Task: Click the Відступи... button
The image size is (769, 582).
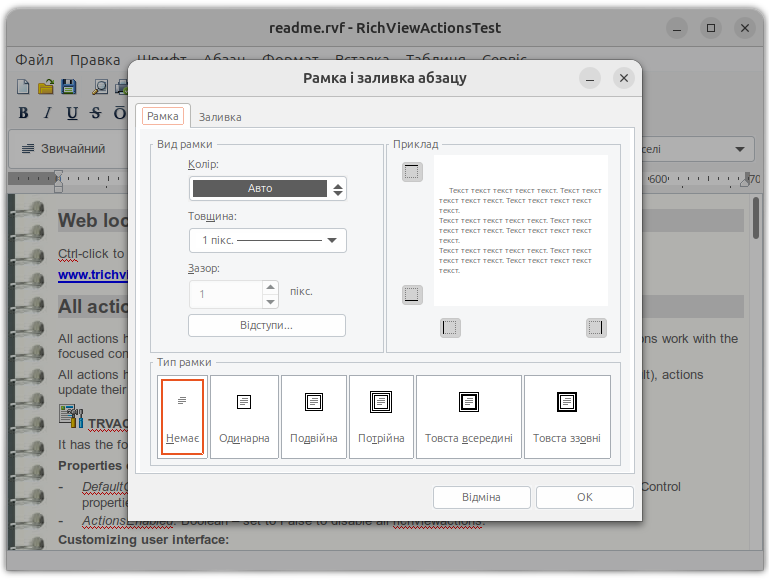Action: (x=267, y=326)
